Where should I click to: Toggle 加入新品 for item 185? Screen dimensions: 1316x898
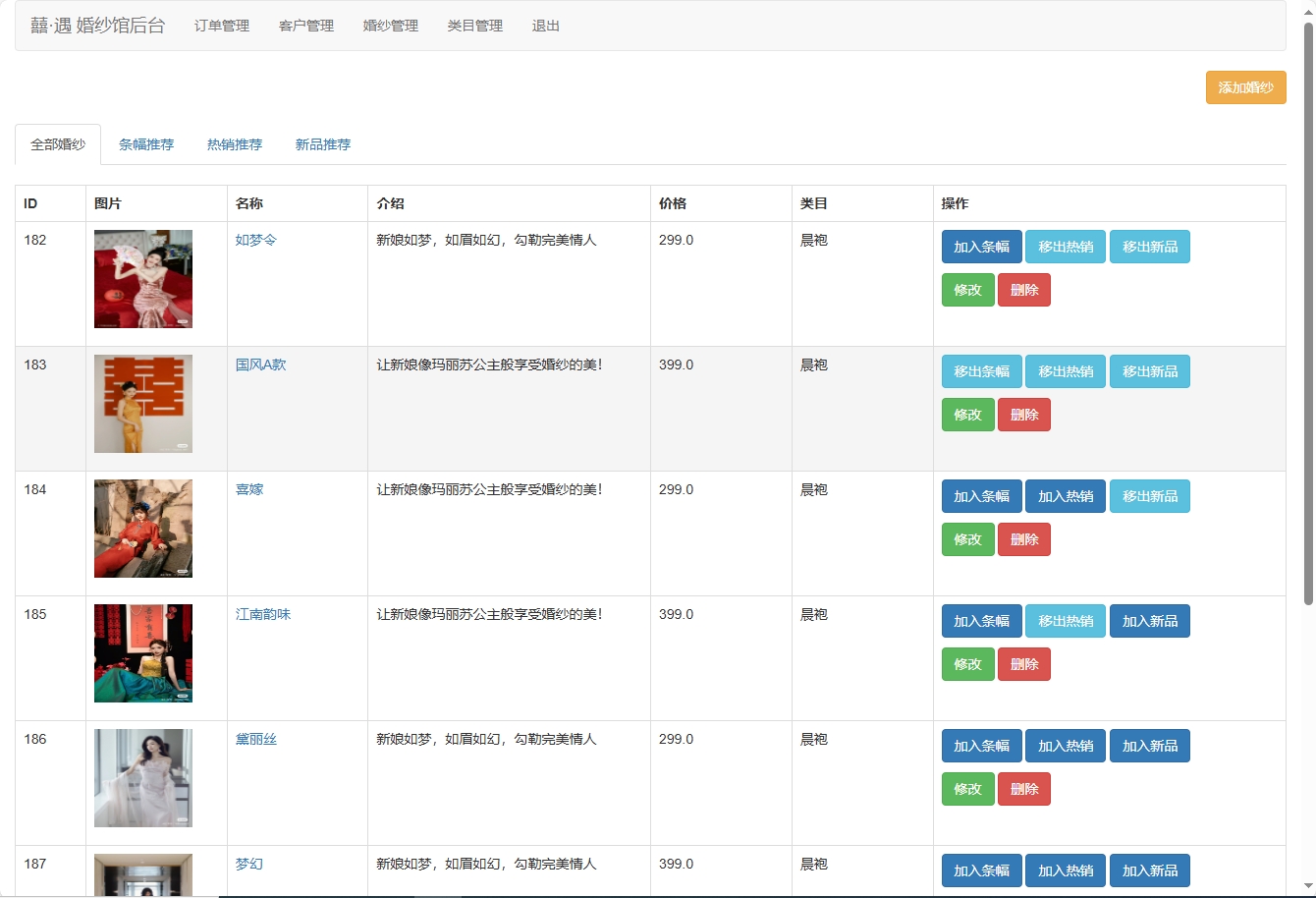1149,621
